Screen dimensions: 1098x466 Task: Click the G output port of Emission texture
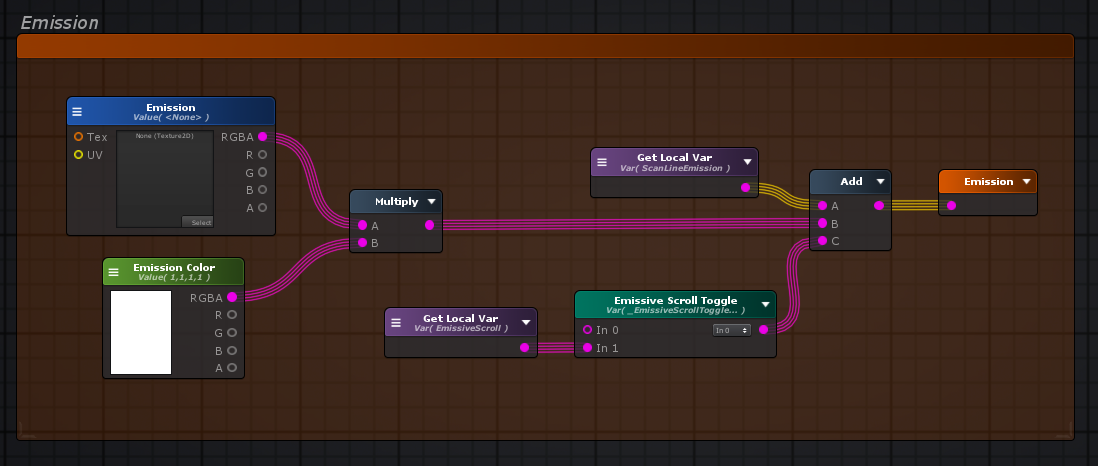tap(263, 172)
